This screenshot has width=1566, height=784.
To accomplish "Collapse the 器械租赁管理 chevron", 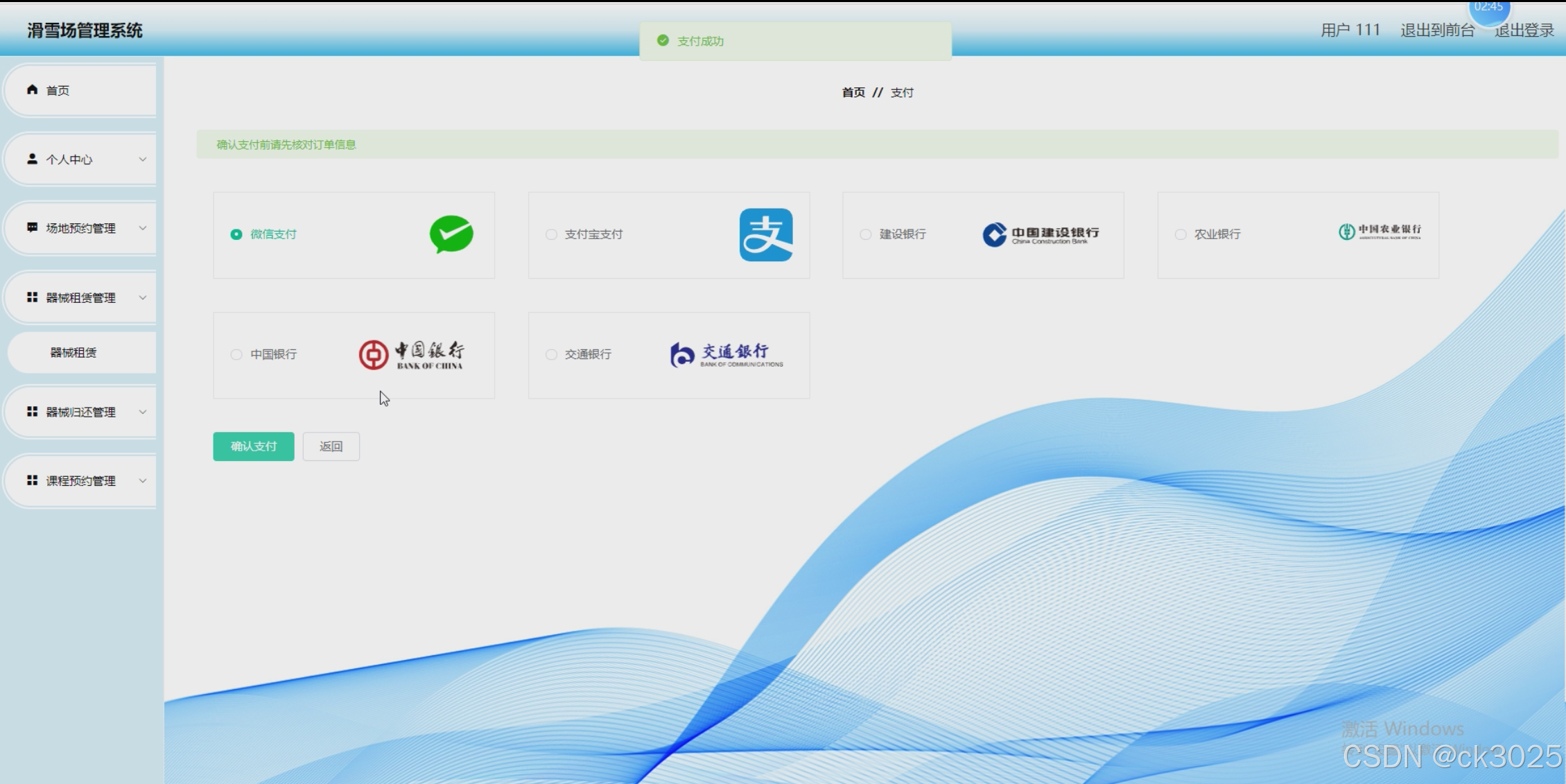I will [x=142, y=297].
